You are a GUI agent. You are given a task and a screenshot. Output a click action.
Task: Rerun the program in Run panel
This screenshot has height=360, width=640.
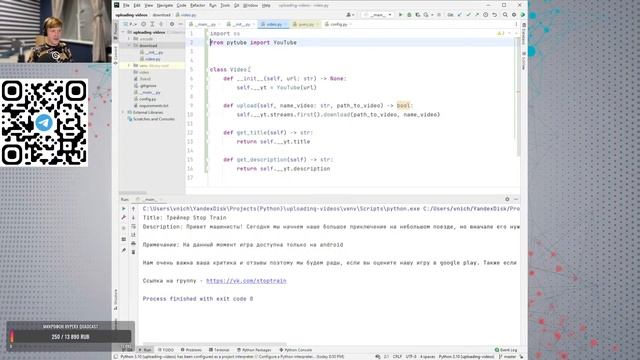coord(124,209)
